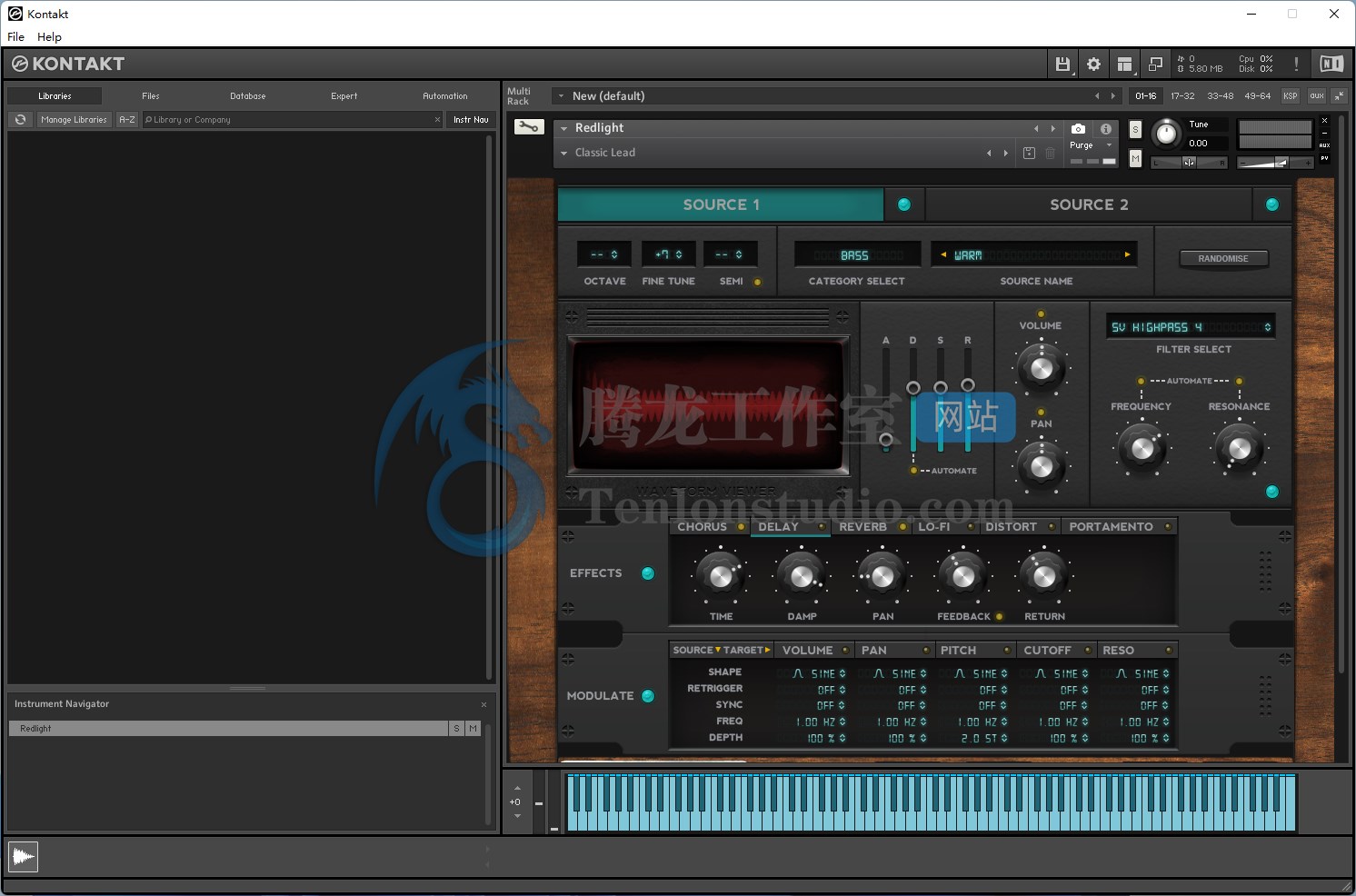Open the Purge dropdown menu
The height and width of the screenshot is (896, 1356).
point(1091,145)
